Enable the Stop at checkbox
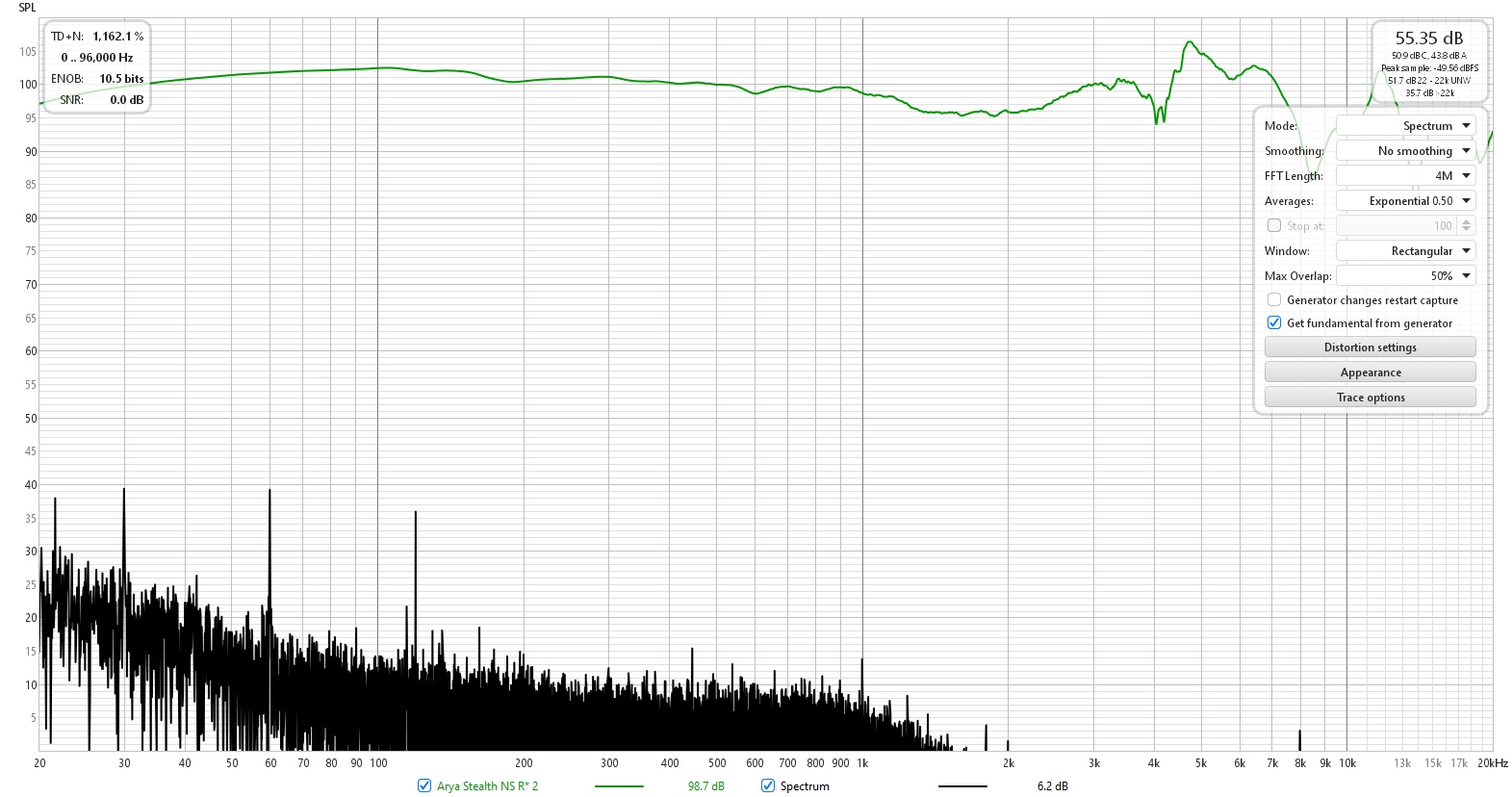 (x=1274, y=225)
